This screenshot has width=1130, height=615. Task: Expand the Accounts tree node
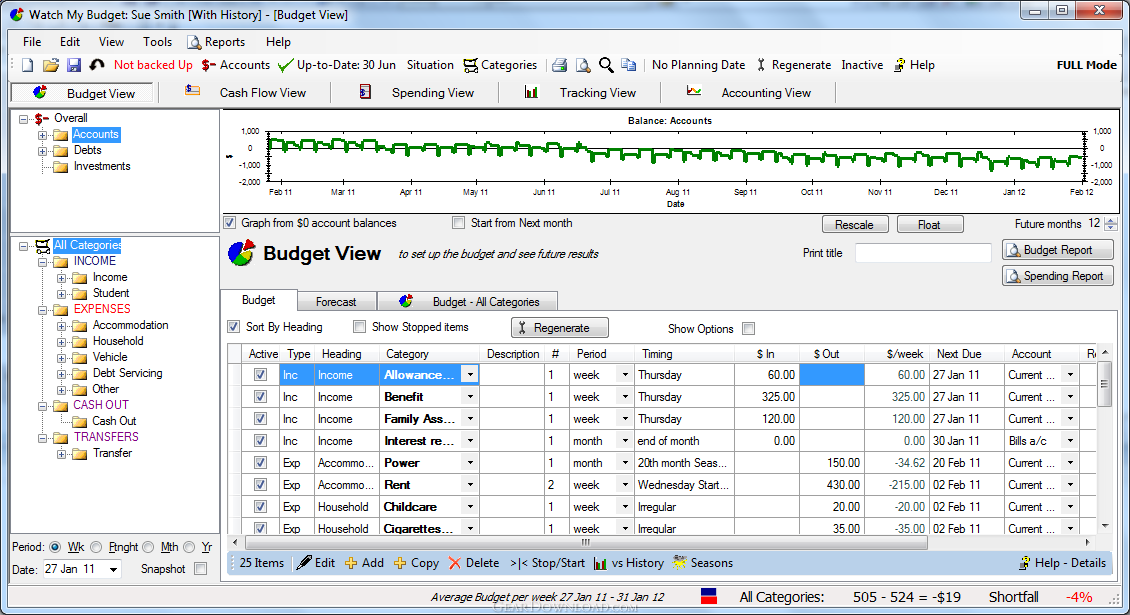click(43, 135)
